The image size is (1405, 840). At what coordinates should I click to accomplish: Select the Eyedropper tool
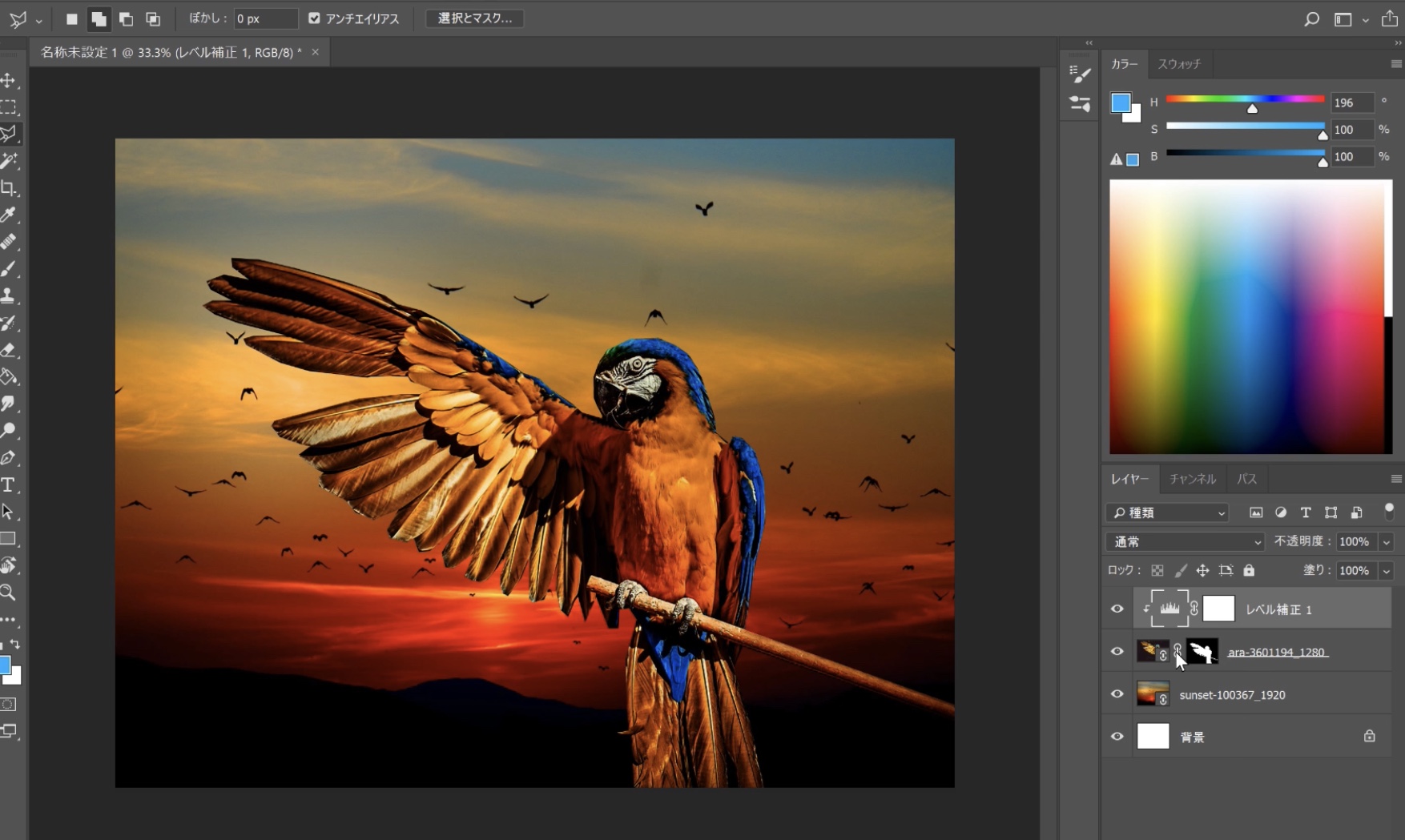click(x=9, y=215)
